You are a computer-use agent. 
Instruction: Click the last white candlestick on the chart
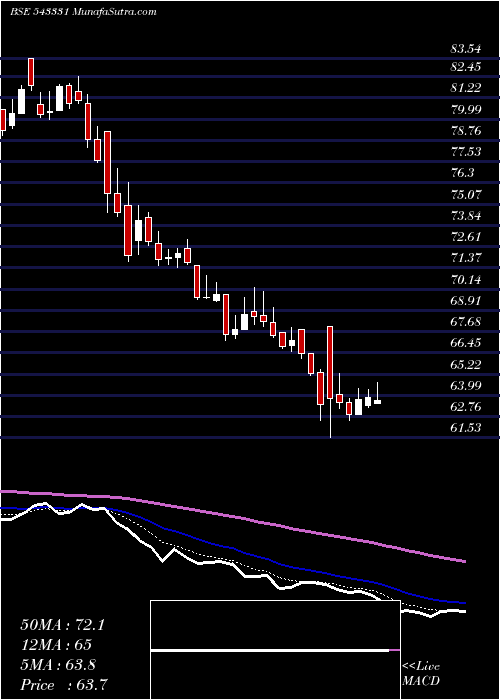[377, 402]
